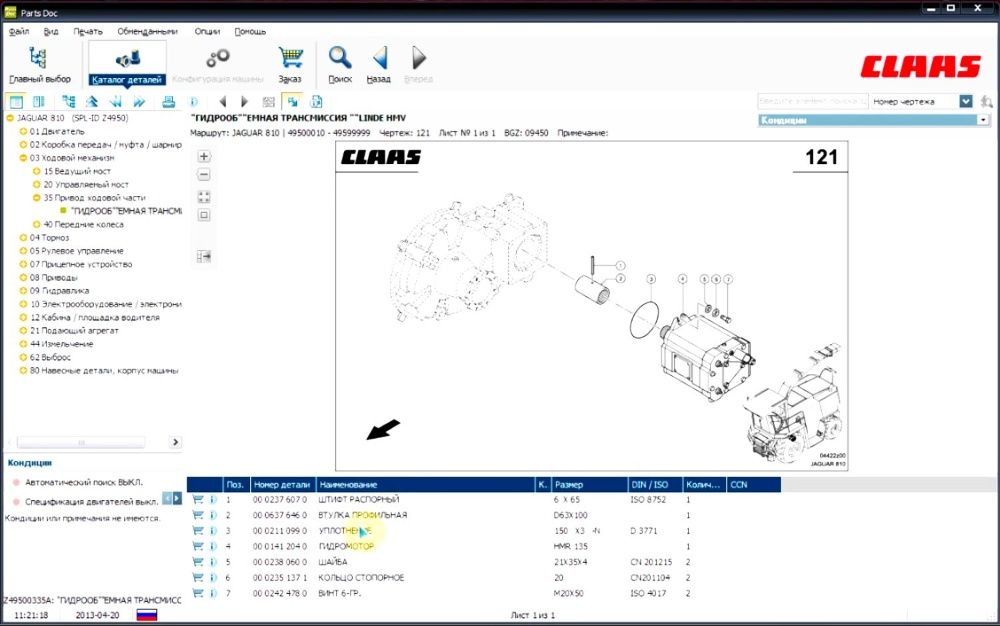Toggle the linked-view highlighted toolbar button
This screenshot has width=1000, height=626.
click(x=292, y=101)
